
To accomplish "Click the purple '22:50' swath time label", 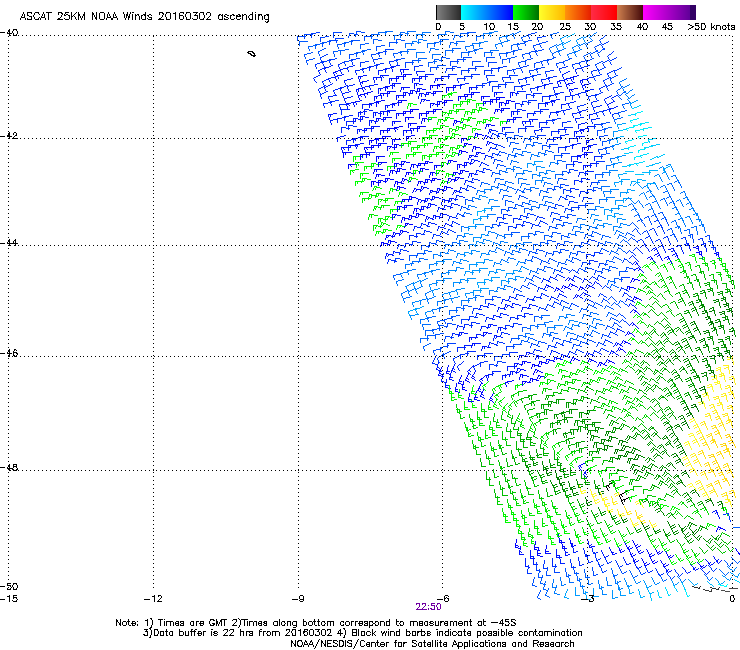I will click(x=429, y=607).
